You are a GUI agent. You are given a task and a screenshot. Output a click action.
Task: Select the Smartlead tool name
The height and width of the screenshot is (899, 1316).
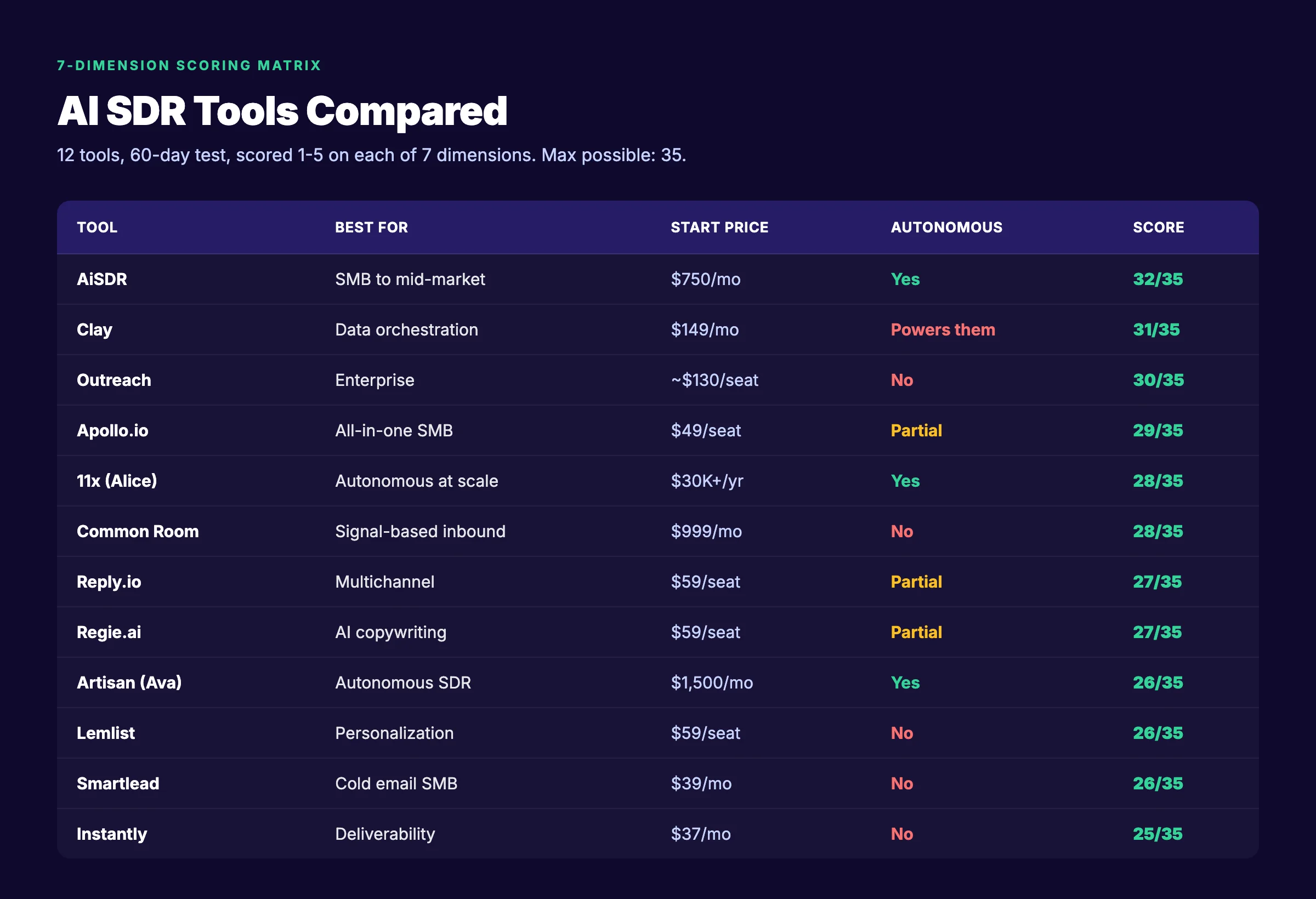coord(118,783)
